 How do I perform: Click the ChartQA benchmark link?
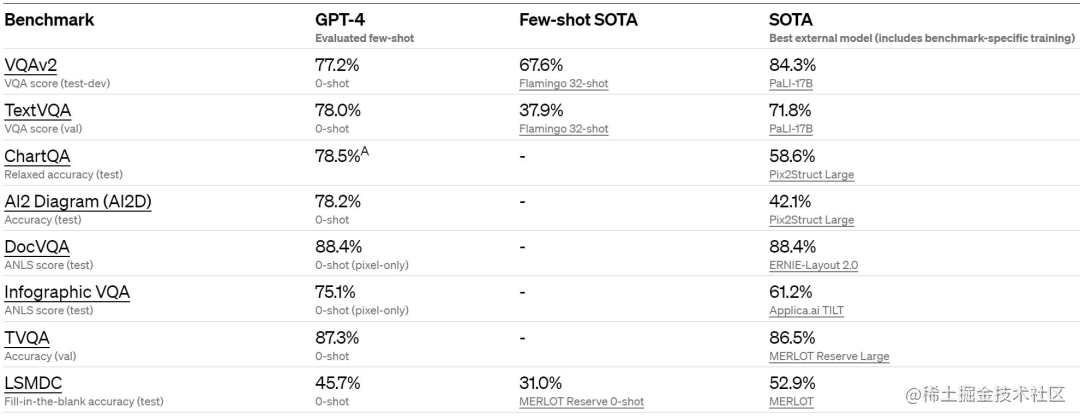[x=37, y=156]
